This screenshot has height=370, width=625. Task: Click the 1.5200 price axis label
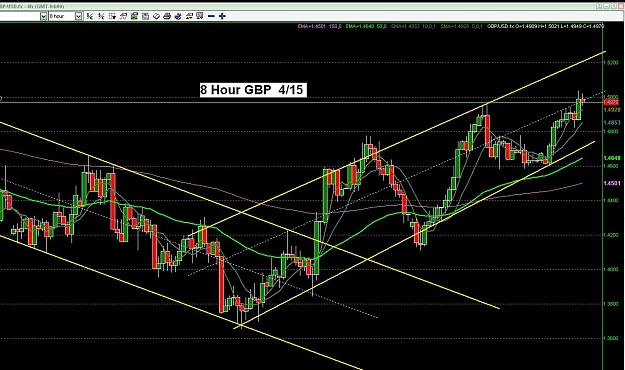(x=611, y=63)
